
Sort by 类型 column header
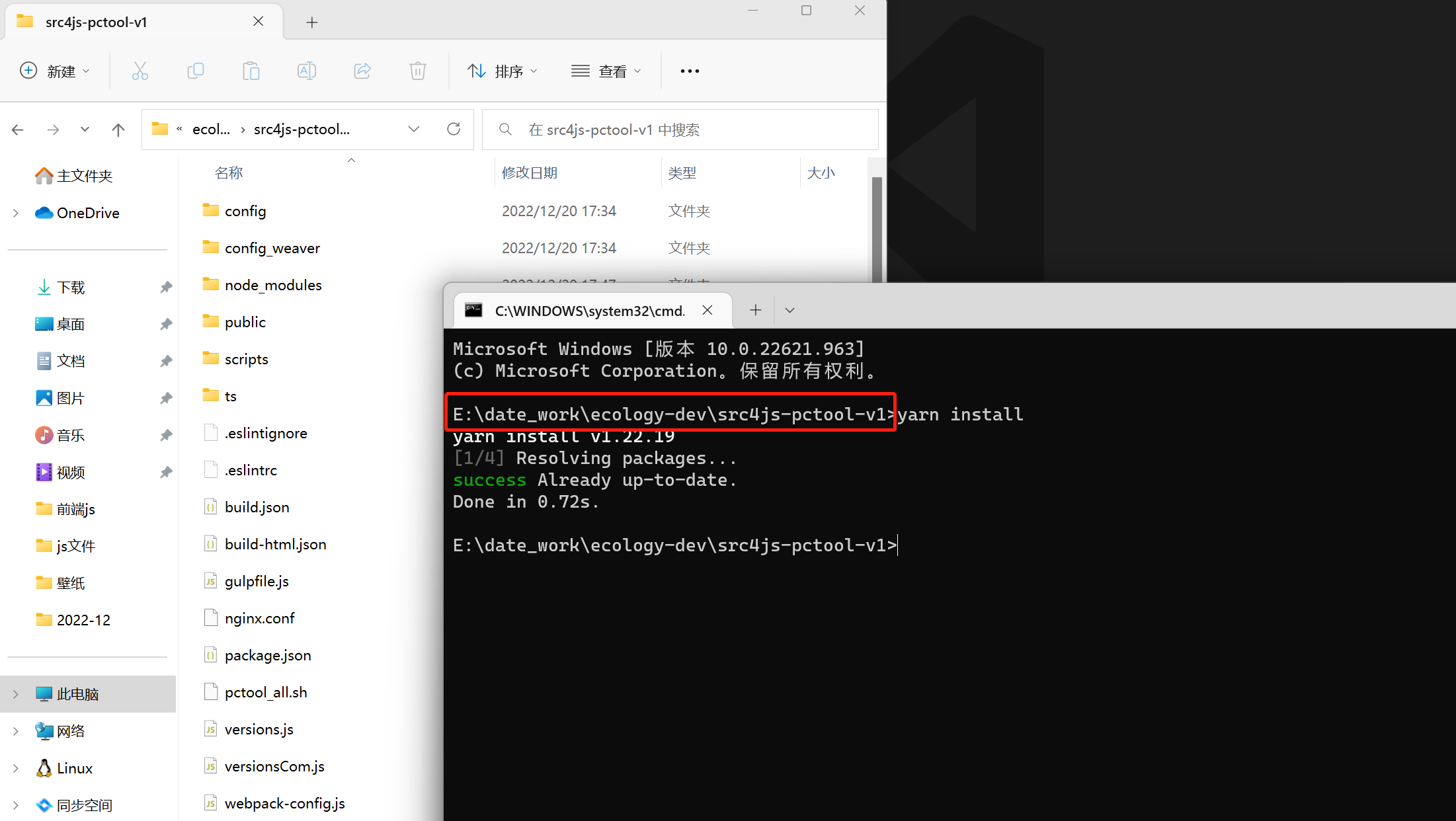point(682,173)
